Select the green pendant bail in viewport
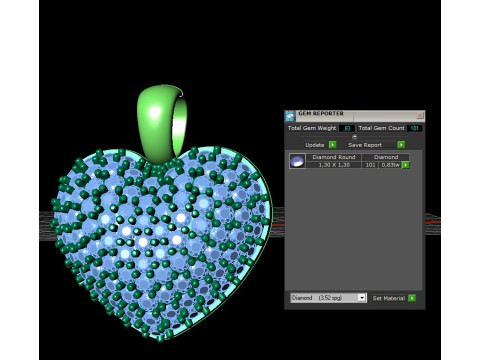 [x=162, y=124]
